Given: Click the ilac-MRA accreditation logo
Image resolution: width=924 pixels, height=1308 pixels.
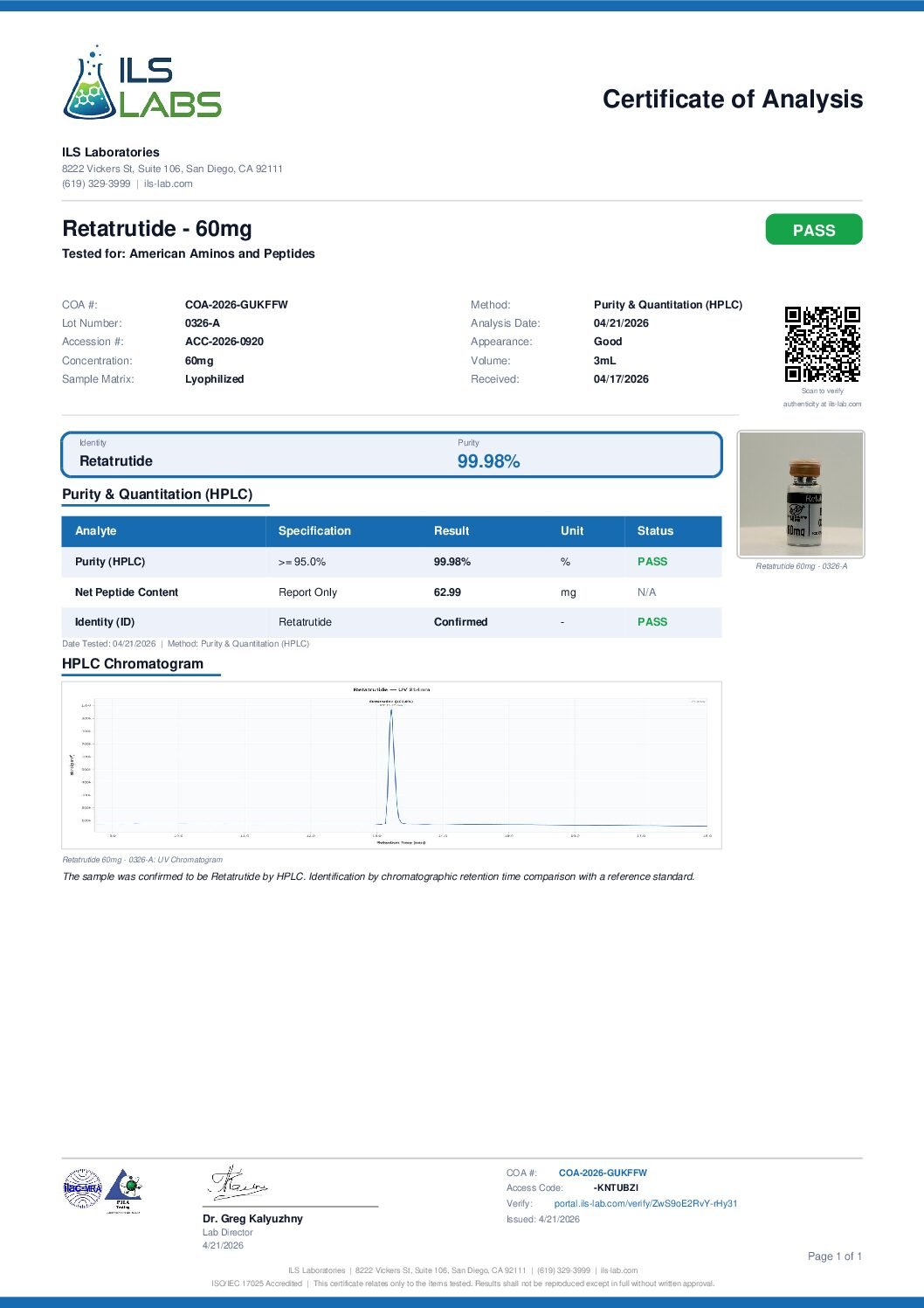Looking at the screenshot, I should (x=83, y=1188).
